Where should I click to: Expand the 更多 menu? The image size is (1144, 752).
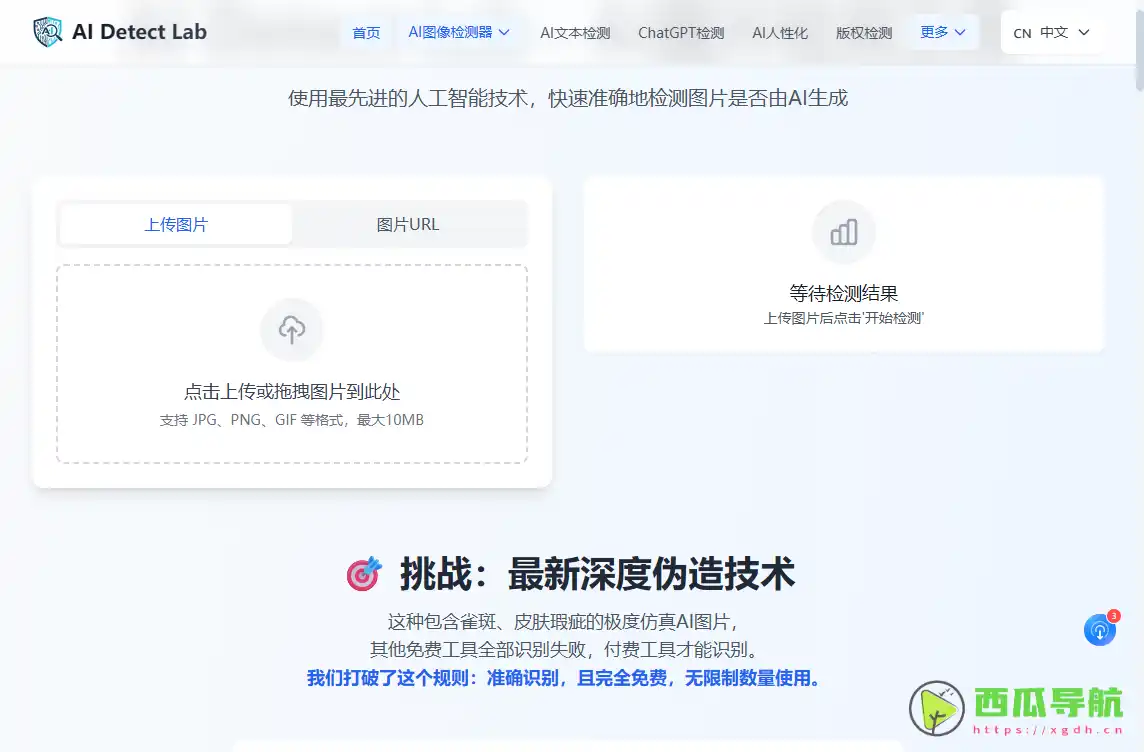tap(943, 32)
